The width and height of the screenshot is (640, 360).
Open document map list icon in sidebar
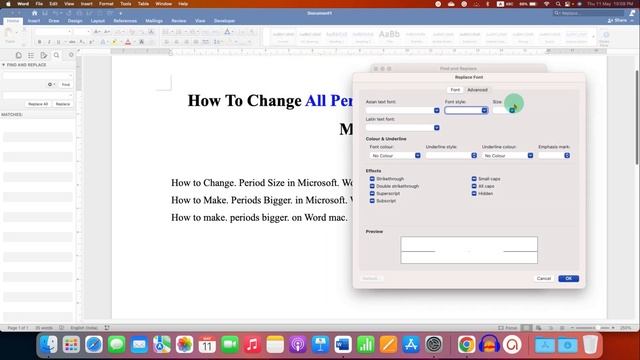tap(31, 55)
